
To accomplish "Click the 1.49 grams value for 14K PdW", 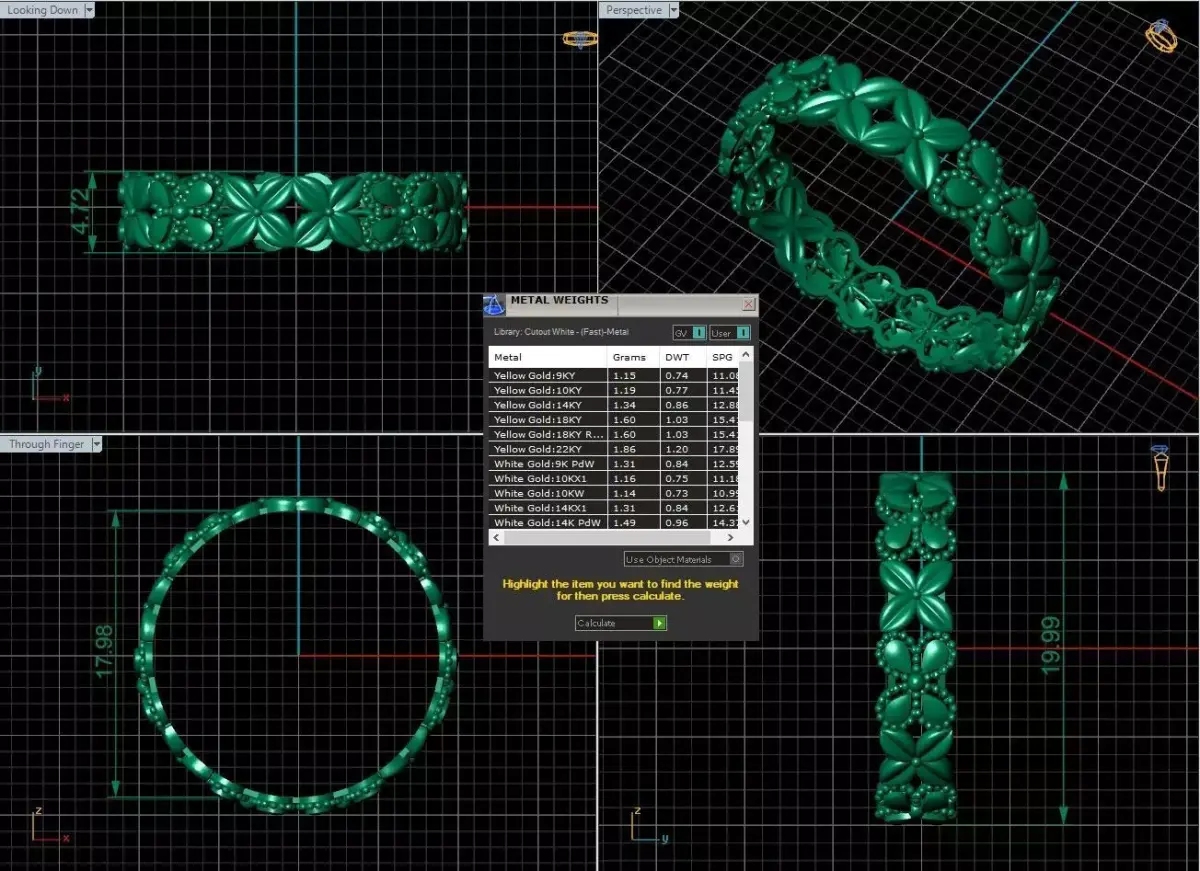I will point(623,522).
